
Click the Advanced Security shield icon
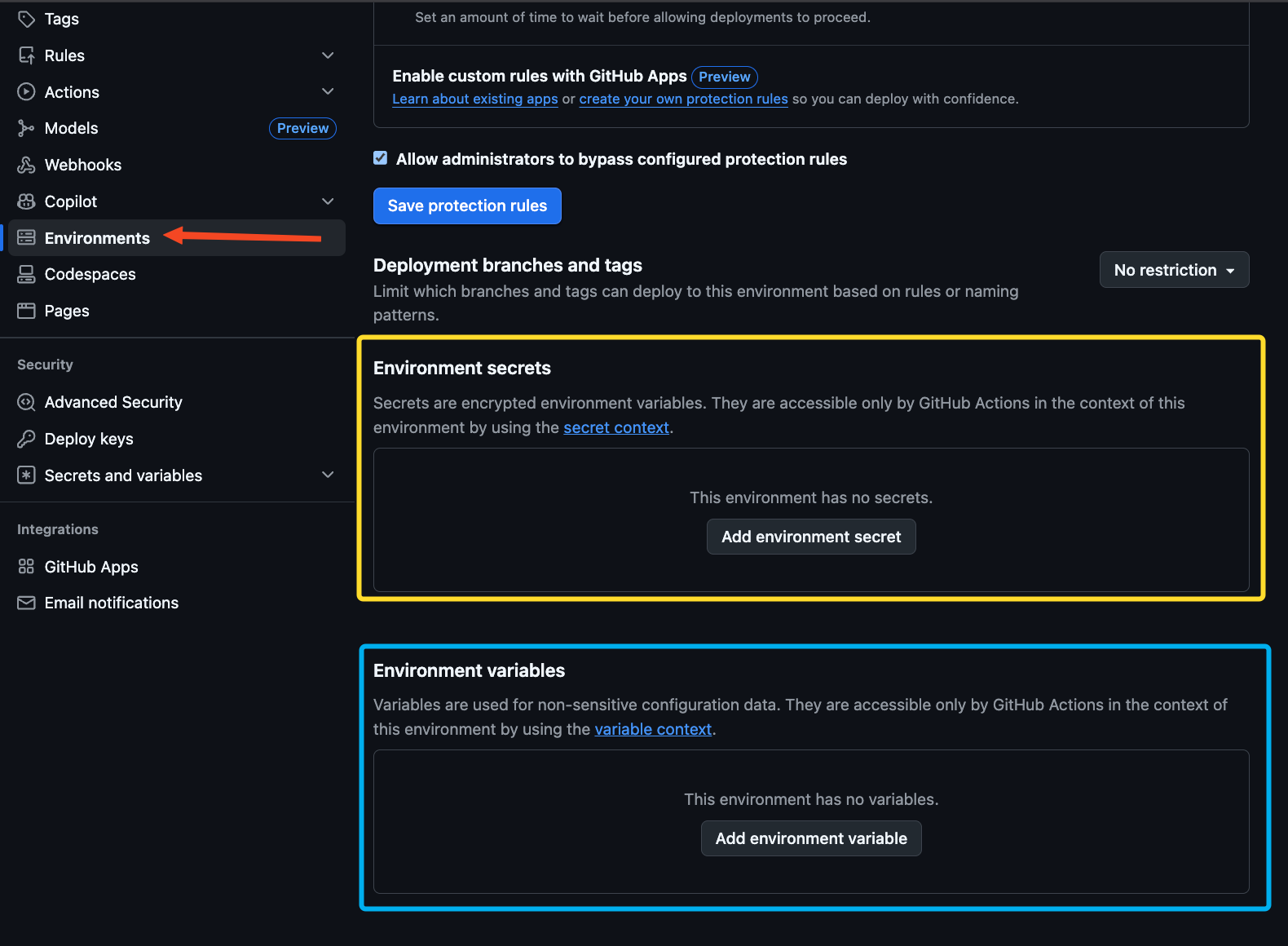(x=26, y=402)
